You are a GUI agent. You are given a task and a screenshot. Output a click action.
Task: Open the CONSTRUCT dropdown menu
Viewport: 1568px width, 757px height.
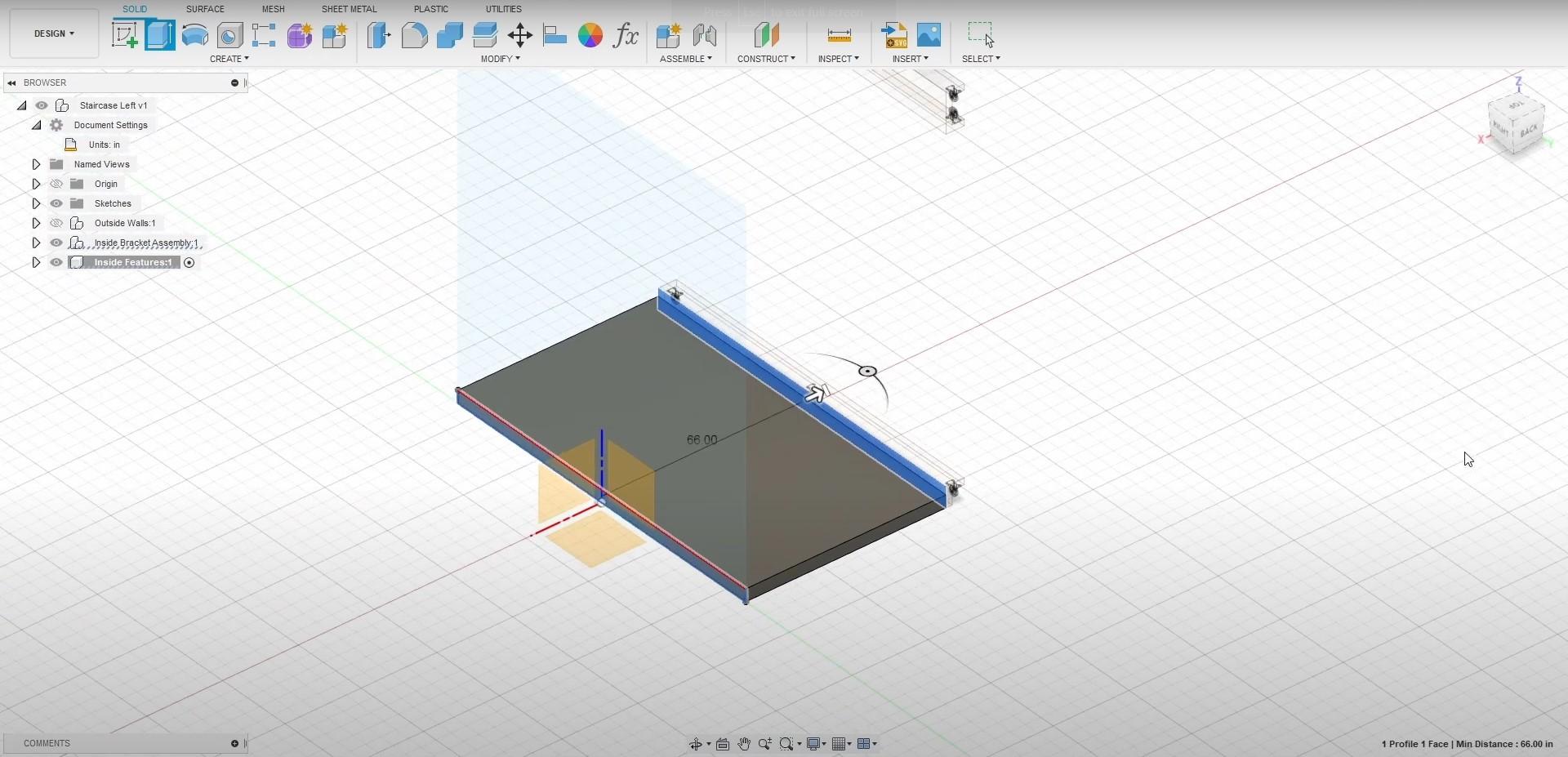click(x=766, y=59)
